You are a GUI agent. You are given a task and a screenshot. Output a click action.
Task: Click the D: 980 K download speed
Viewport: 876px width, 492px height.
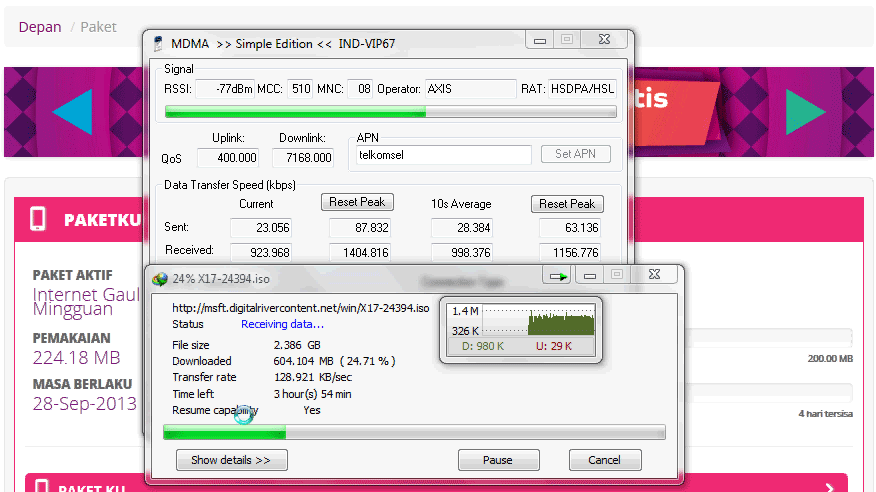point(483,346)
